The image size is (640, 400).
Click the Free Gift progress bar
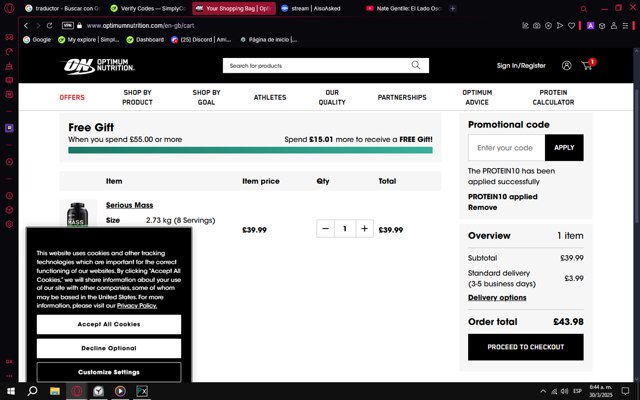pyautogui.click(x=250, y=150)
